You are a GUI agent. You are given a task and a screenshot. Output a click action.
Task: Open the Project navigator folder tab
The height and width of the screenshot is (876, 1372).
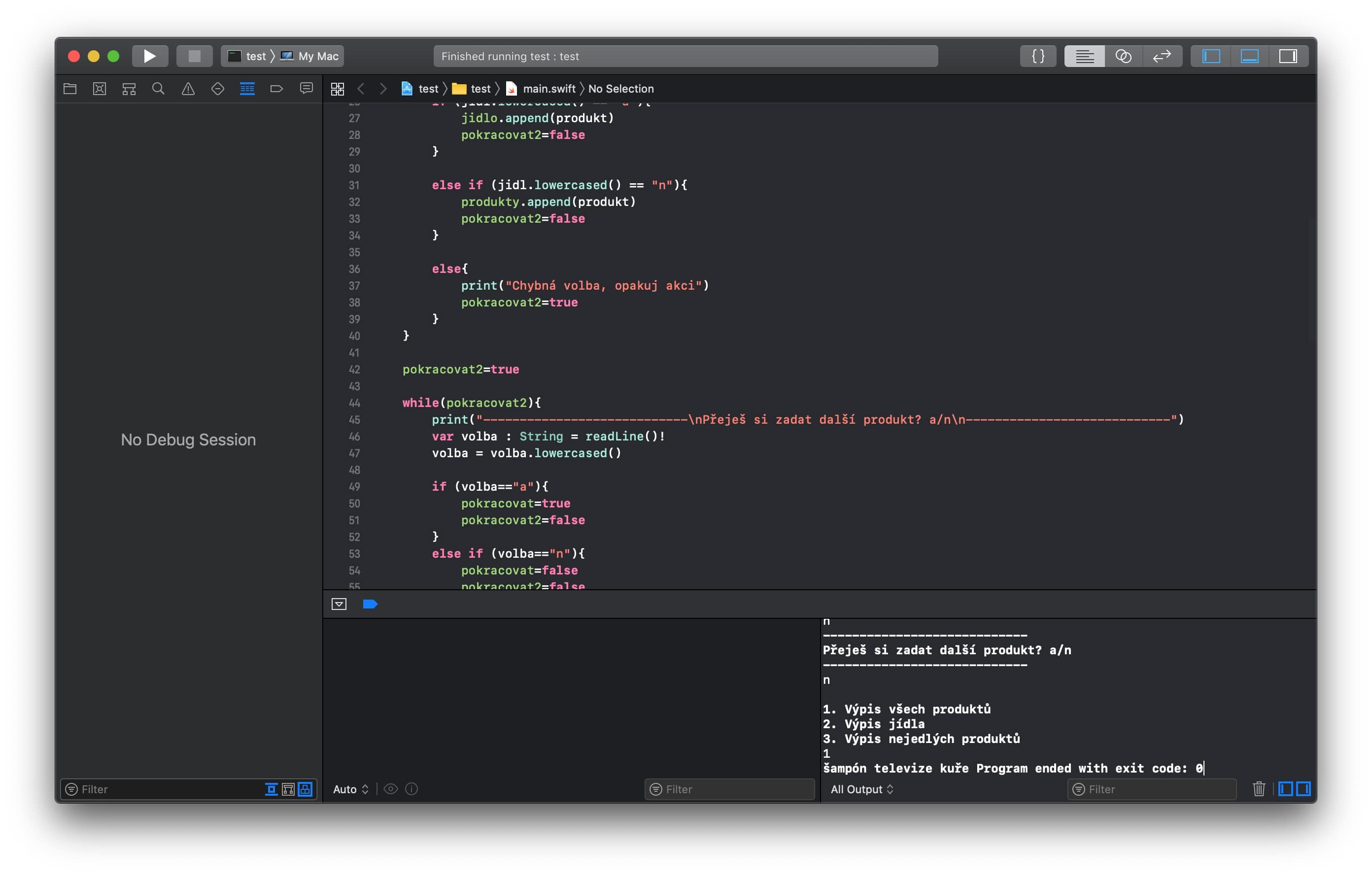click(x=70, y=88)
